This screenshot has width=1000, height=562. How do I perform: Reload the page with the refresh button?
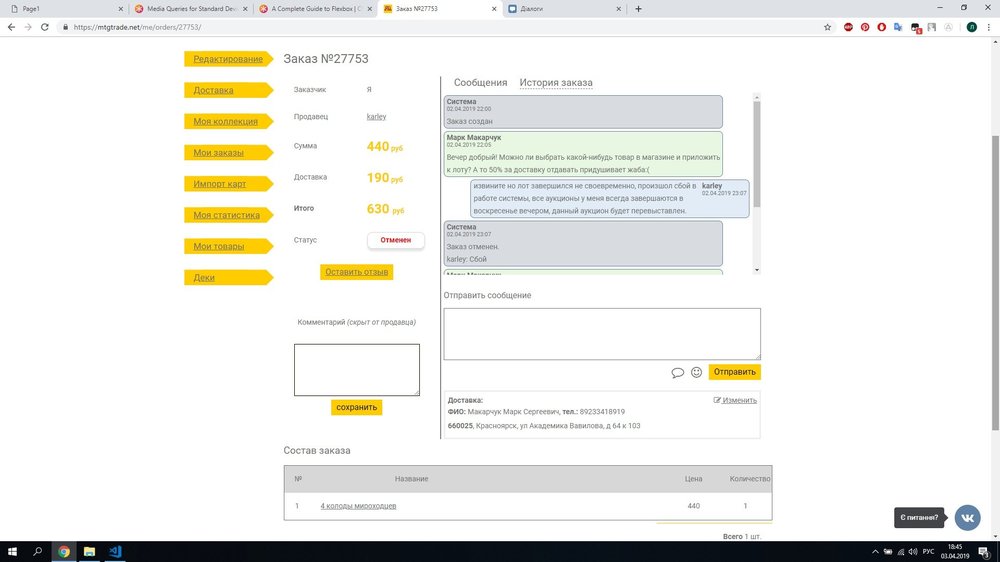pyautogui.click(x=45, y=27)
